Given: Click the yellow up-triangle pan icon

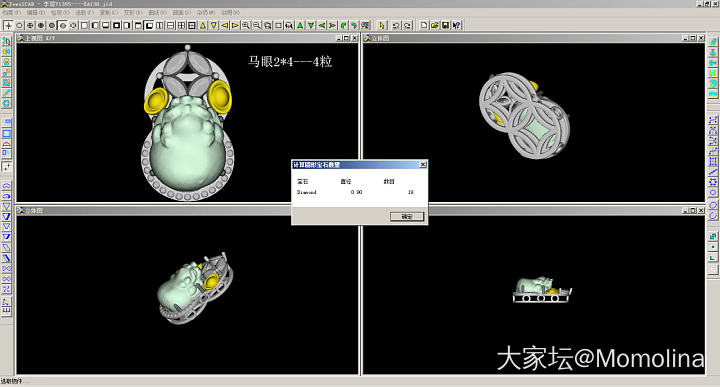Looking at the screenshot, I should [x=203, y=25].
